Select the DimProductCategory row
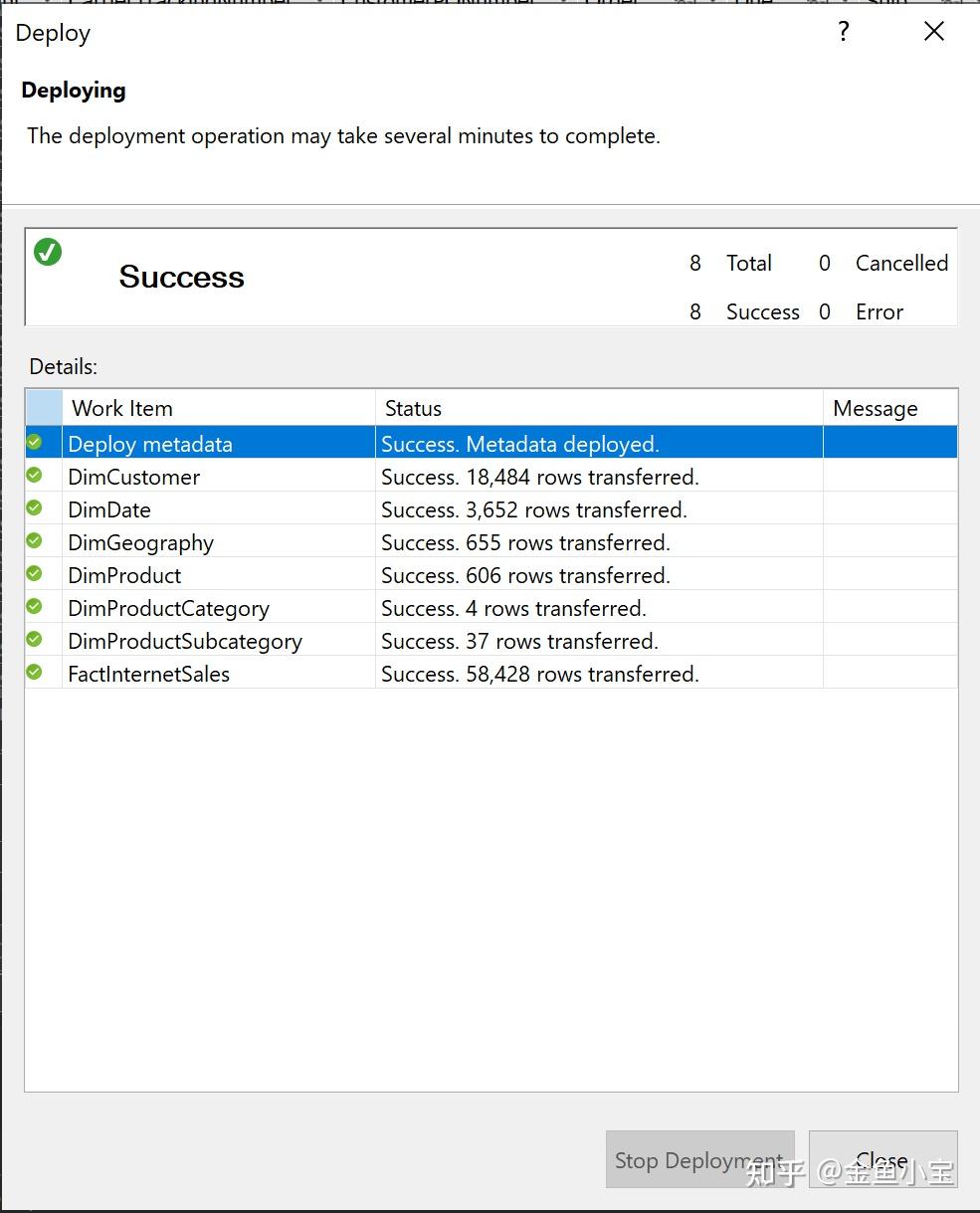 pos(199,607)
